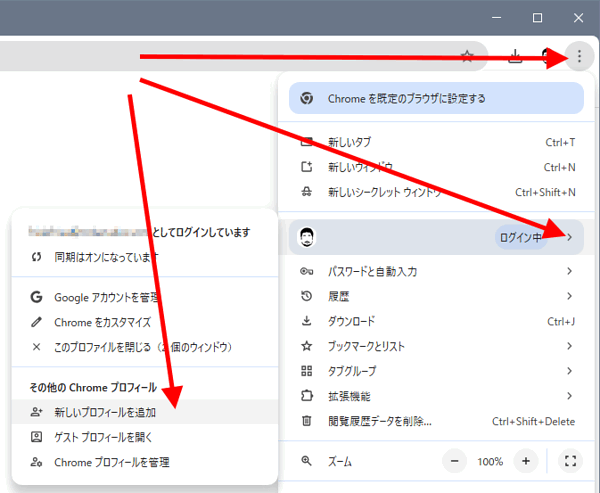Viewport: 600px width, 493px height.
Task: Open the Chrome three-dot menu button
Action: 579,56
